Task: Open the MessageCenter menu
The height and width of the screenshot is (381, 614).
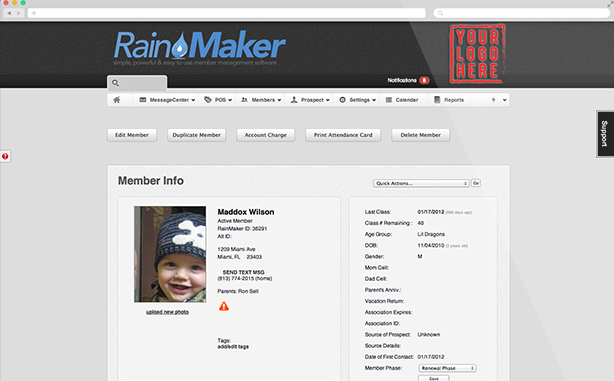Action: click(167, 100)
